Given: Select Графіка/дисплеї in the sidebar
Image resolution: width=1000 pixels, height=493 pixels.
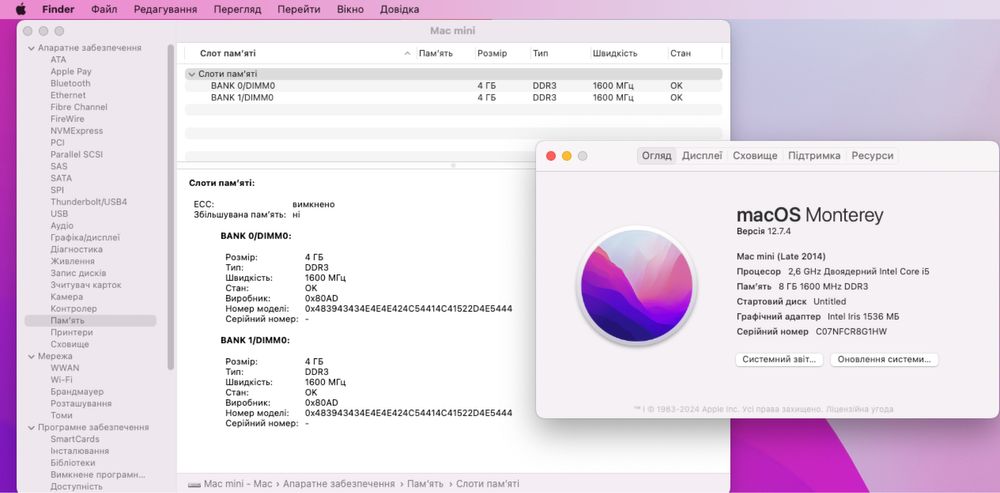Looking at the screenshot, I should coord(85,237).
